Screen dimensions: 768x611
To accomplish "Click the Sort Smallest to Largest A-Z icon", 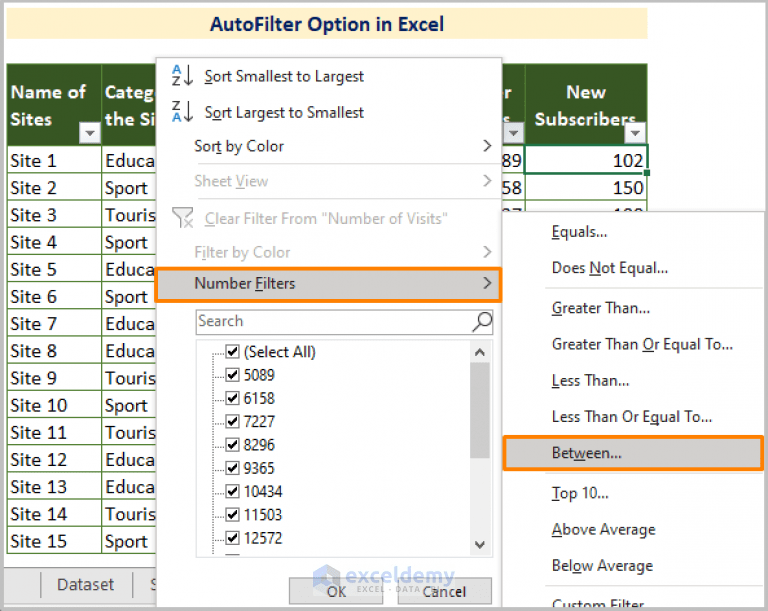I will click(x=182, y=76).
